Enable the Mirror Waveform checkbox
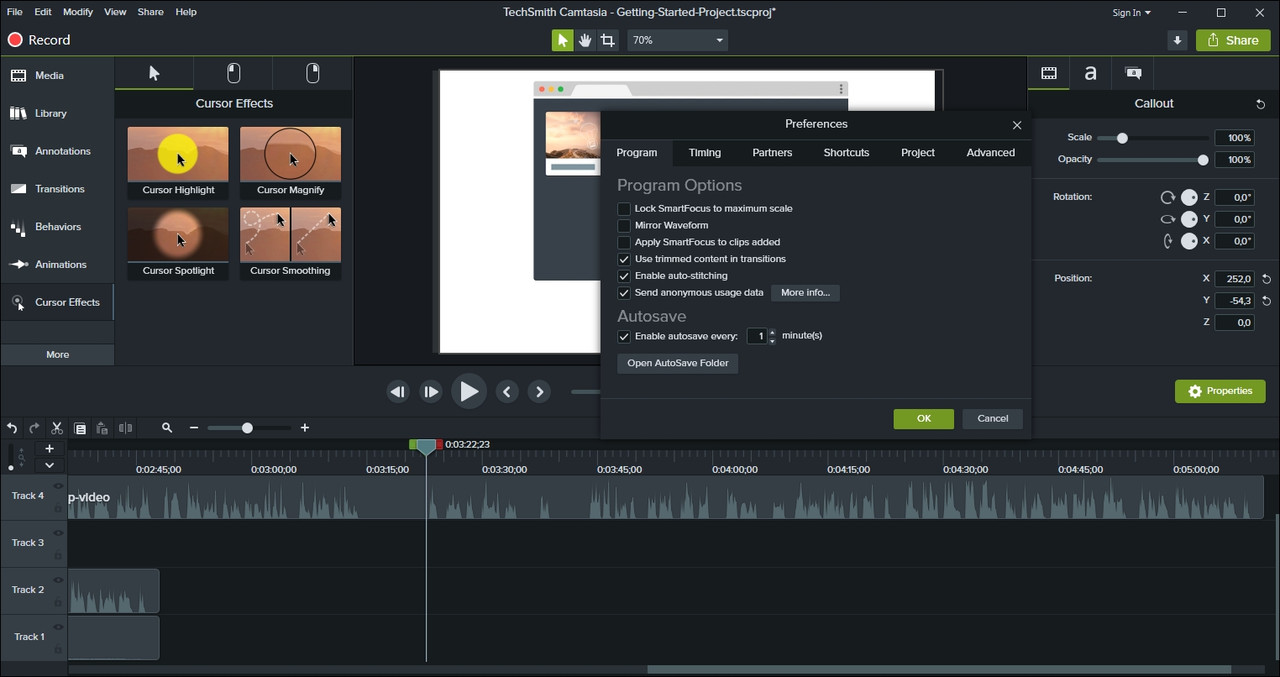The image size is (1280, 677). (624, 225)
